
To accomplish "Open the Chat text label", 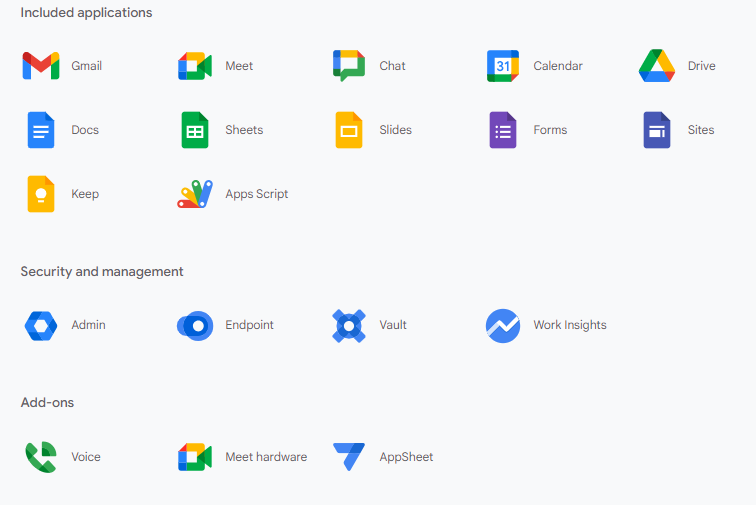I will [392, 66].
